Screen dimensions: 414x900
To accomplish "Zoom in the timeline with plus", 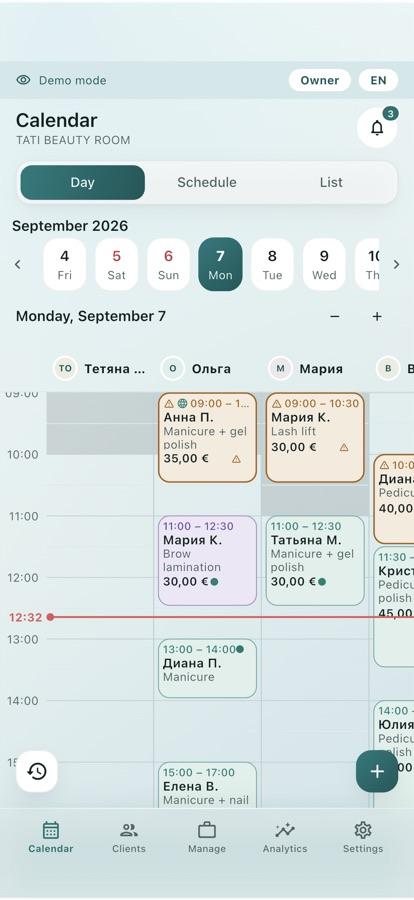I will (377, 316).
